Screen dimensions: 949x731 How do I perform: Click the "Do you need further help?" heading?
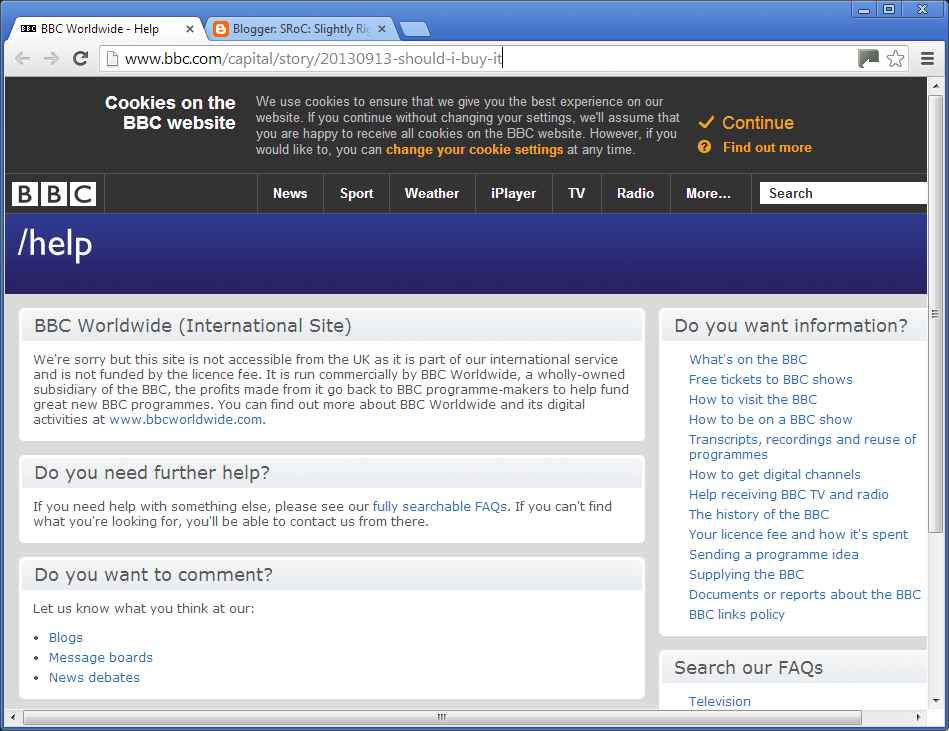[x=152, y=473]
